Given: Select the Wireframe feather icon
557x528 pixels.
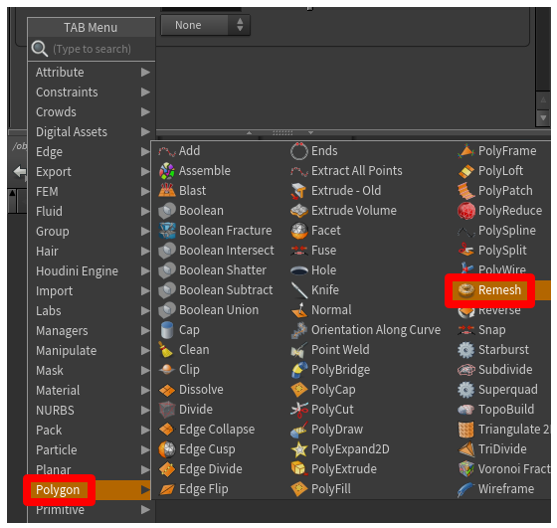Looking at the screenshot, I should click(466, 489).
